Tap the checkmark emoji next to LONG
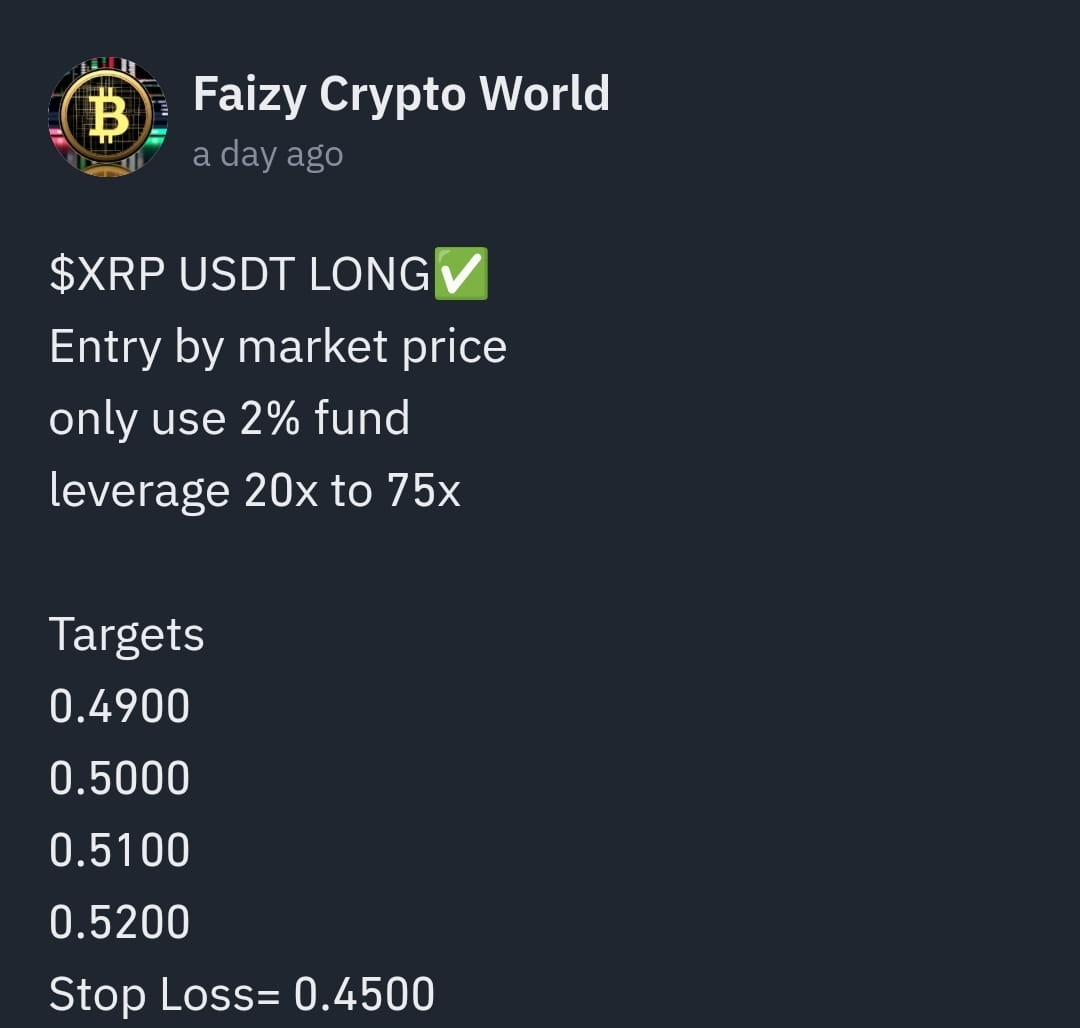This screenshot has width=1080, height=1028. (x=460, y=274)
